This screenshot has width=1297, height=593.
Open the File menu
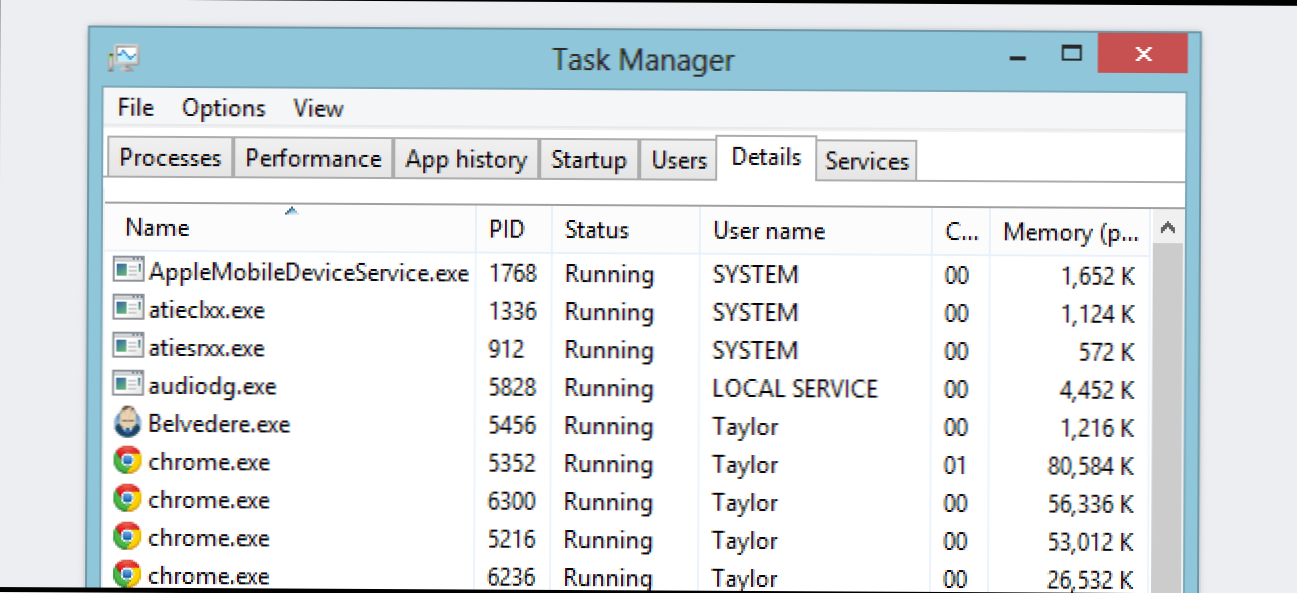(135, 108)
